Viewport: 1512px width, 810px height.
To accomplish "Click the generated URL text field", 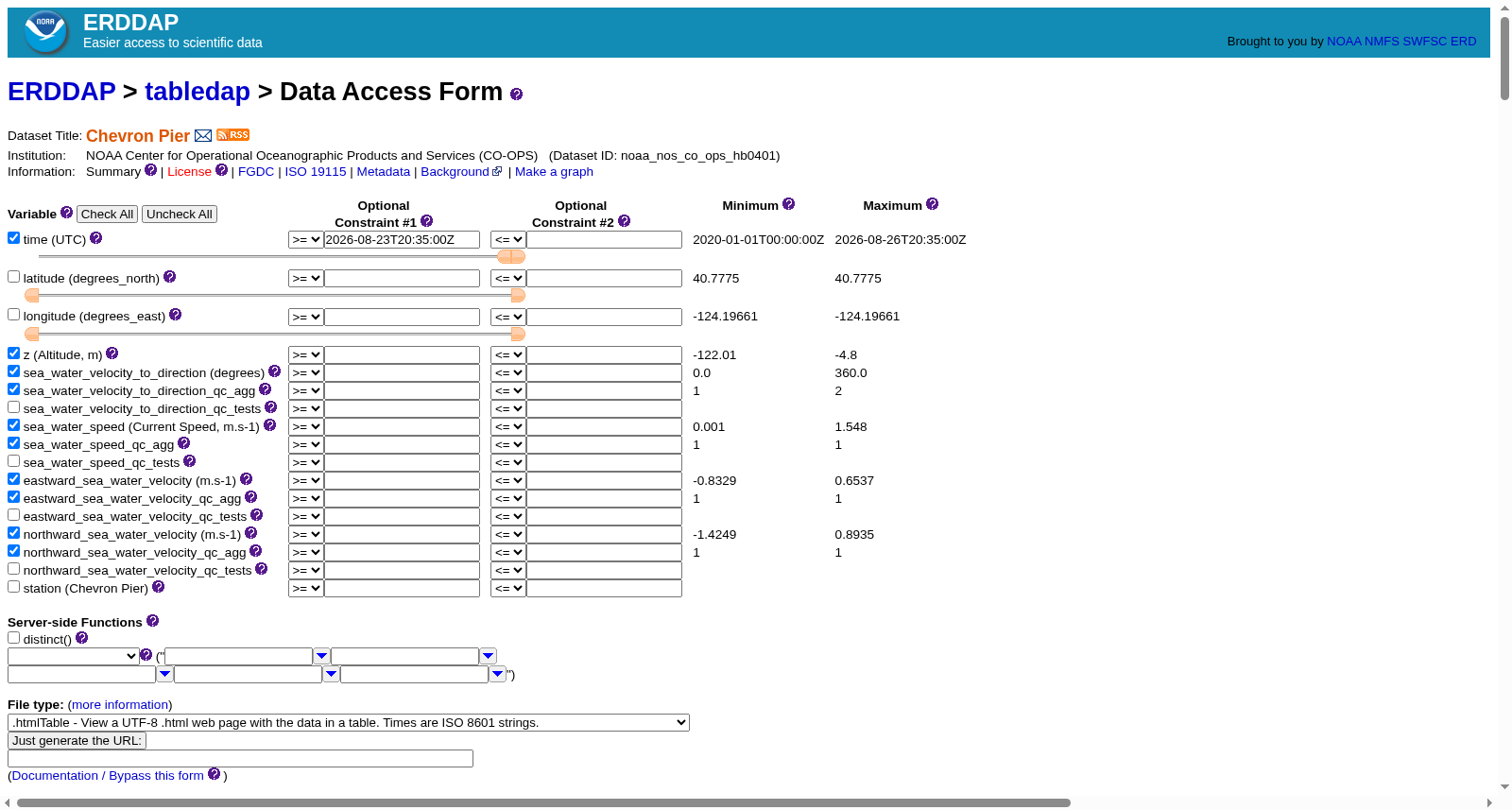I will tap(240, 759).
